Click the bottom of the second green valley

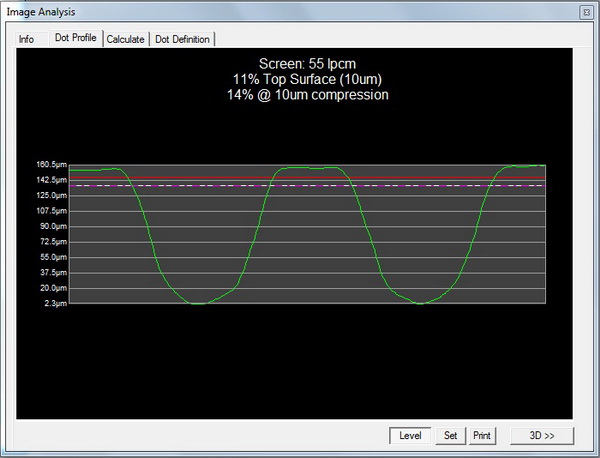pos(420,303)
